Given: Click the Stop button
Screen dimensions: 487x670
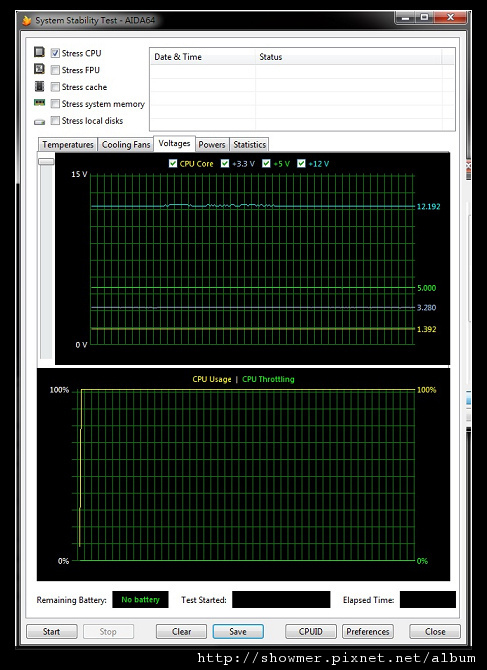Looking at the screenshot, I should [x=108, y=632].
